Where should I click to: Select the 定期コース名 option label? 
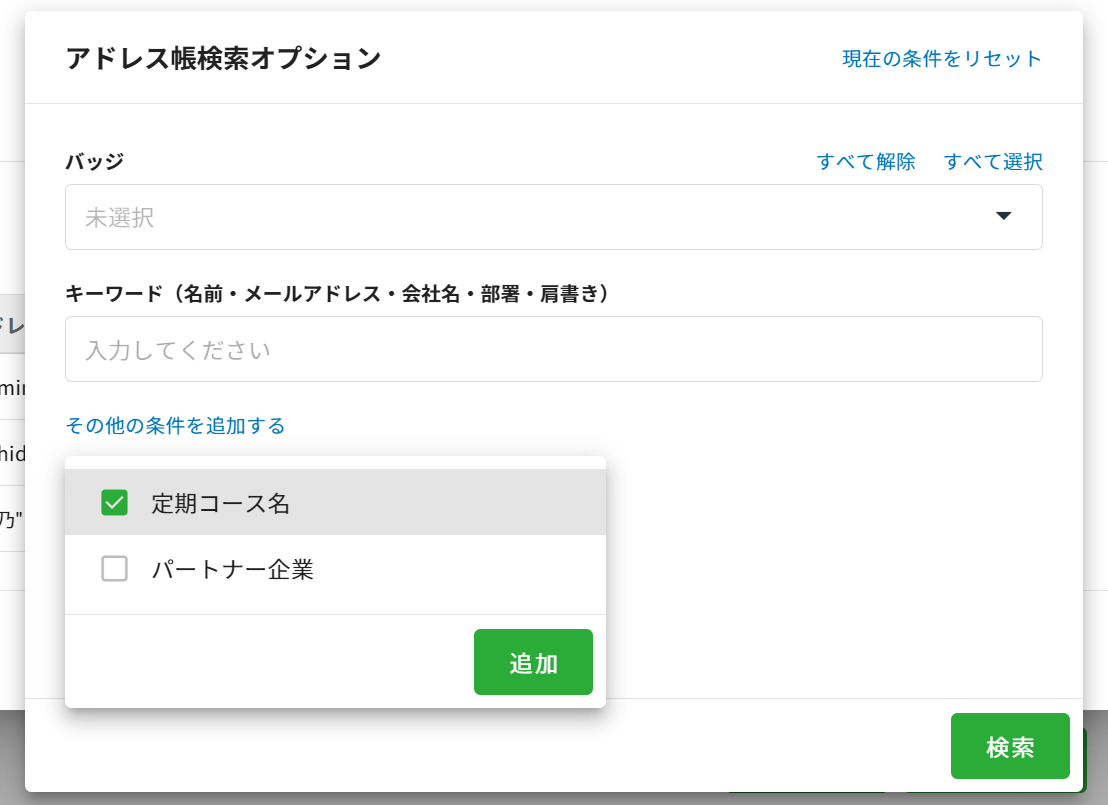(221, 504)
